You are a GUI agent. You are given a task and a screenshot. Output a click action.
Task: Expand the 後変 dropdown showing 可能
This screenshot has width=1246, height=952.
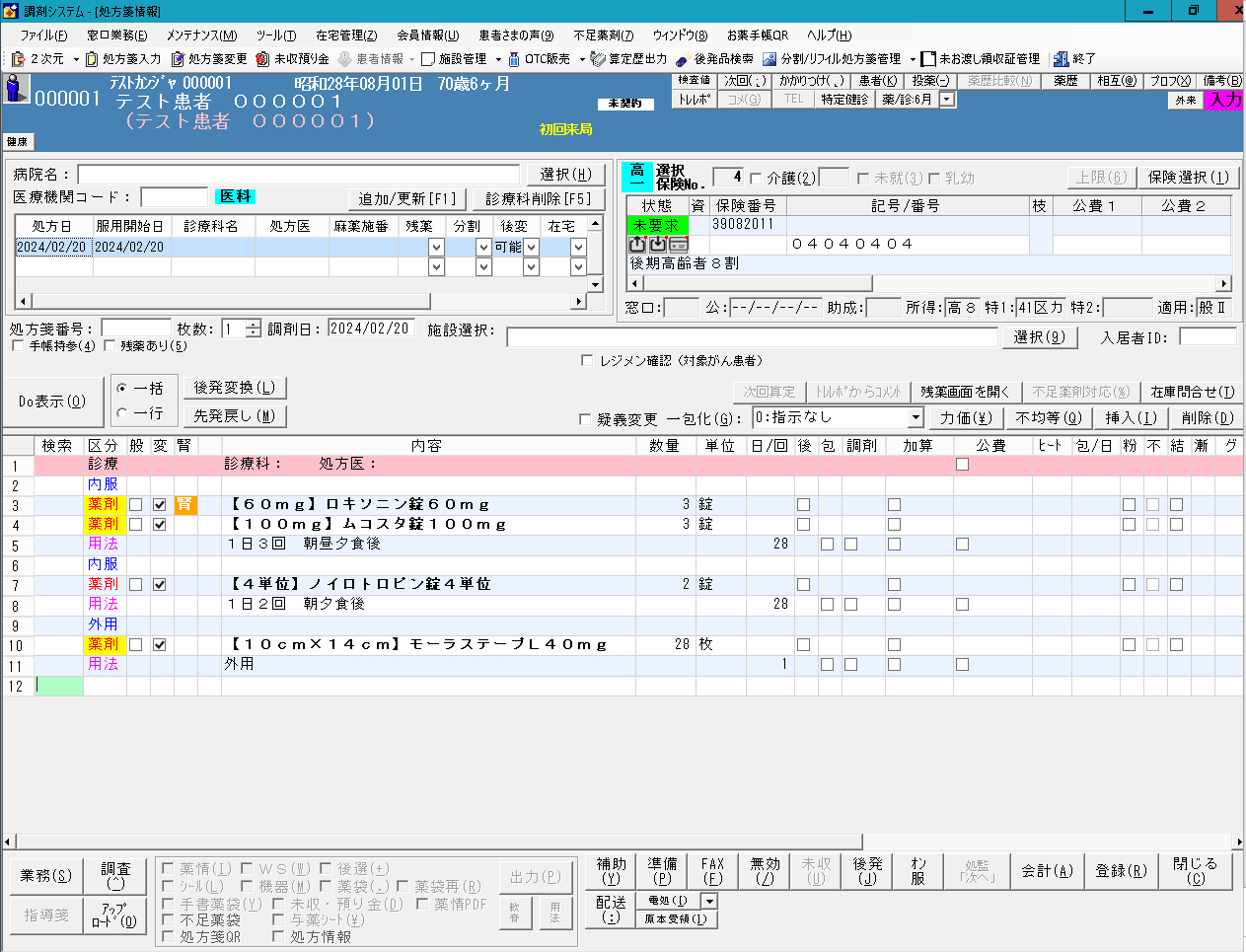[531, 247]
